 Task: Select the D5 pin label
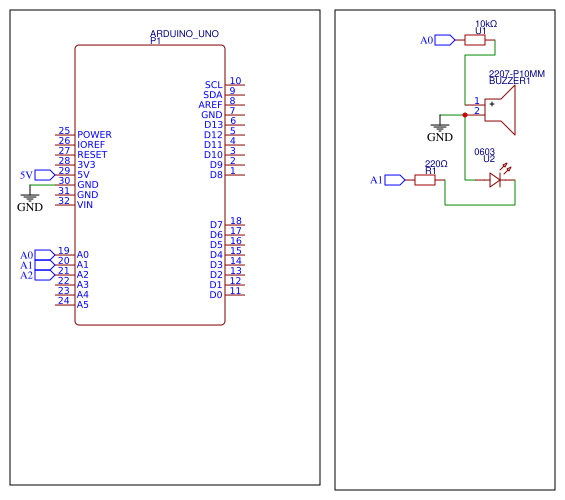click(216, 245)
